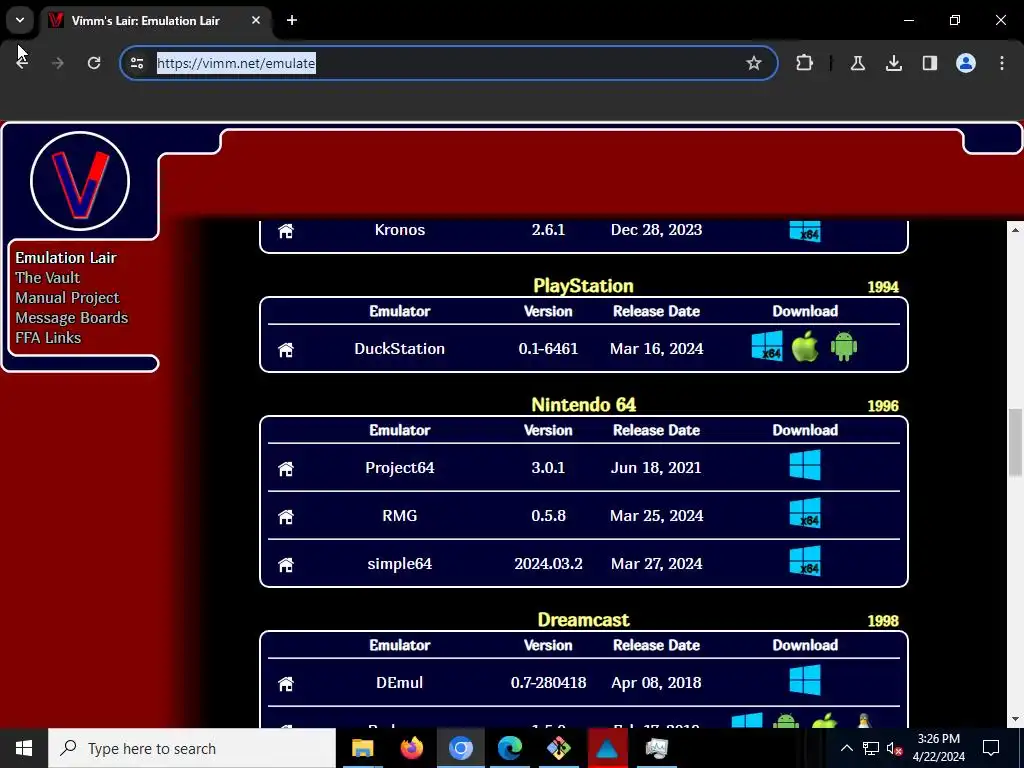
Task: Open RMG homepage house icon
Action: tap(286, 517)
